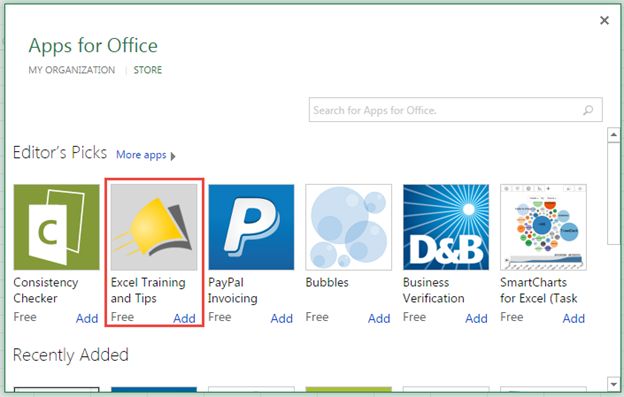Click the Consistency Checker title text
Image resolution: width=624 pixels, height=397 pixels.
(46, 290)
